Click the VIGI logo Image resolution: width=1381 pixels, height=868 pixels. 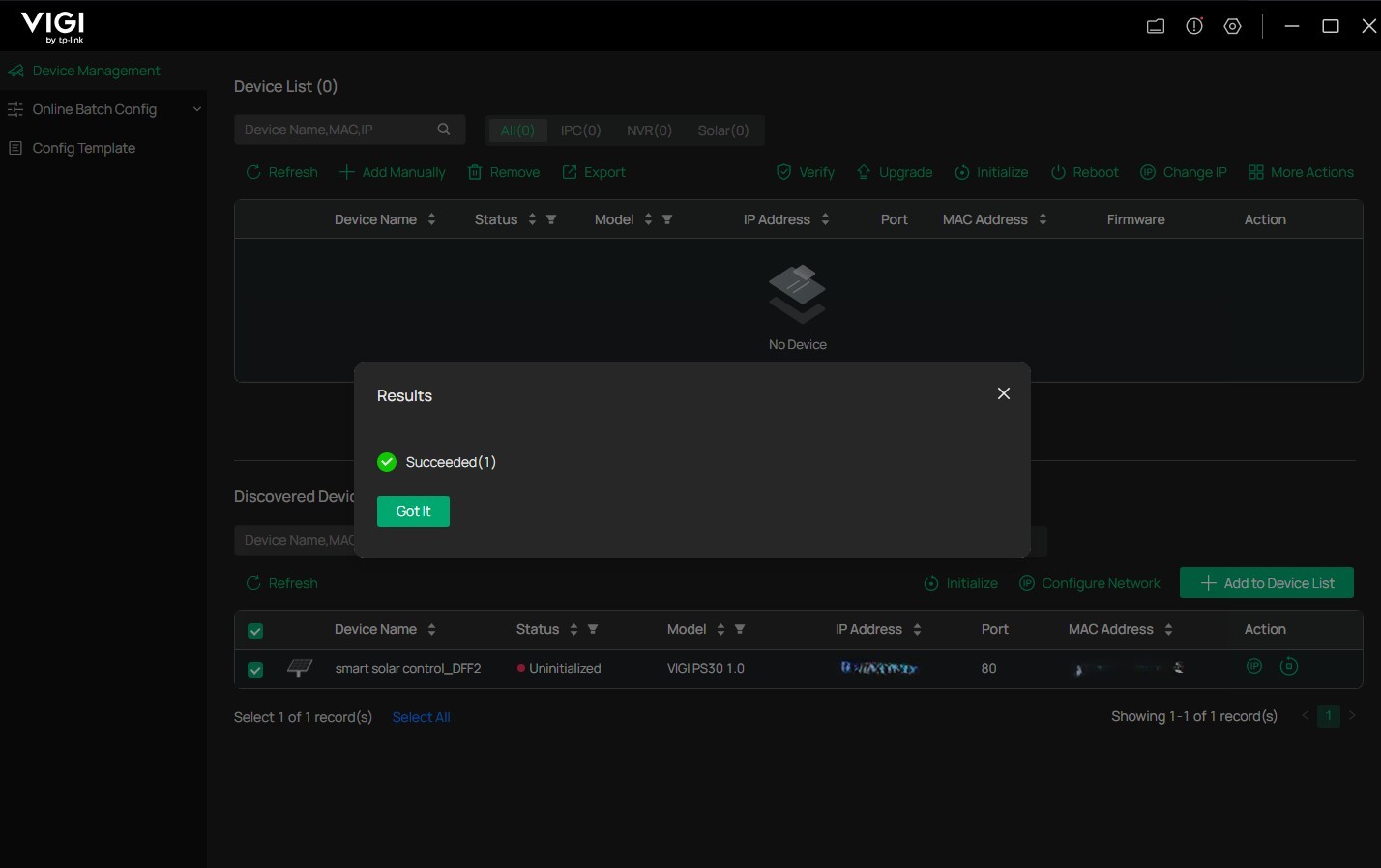tap(52, 27)
